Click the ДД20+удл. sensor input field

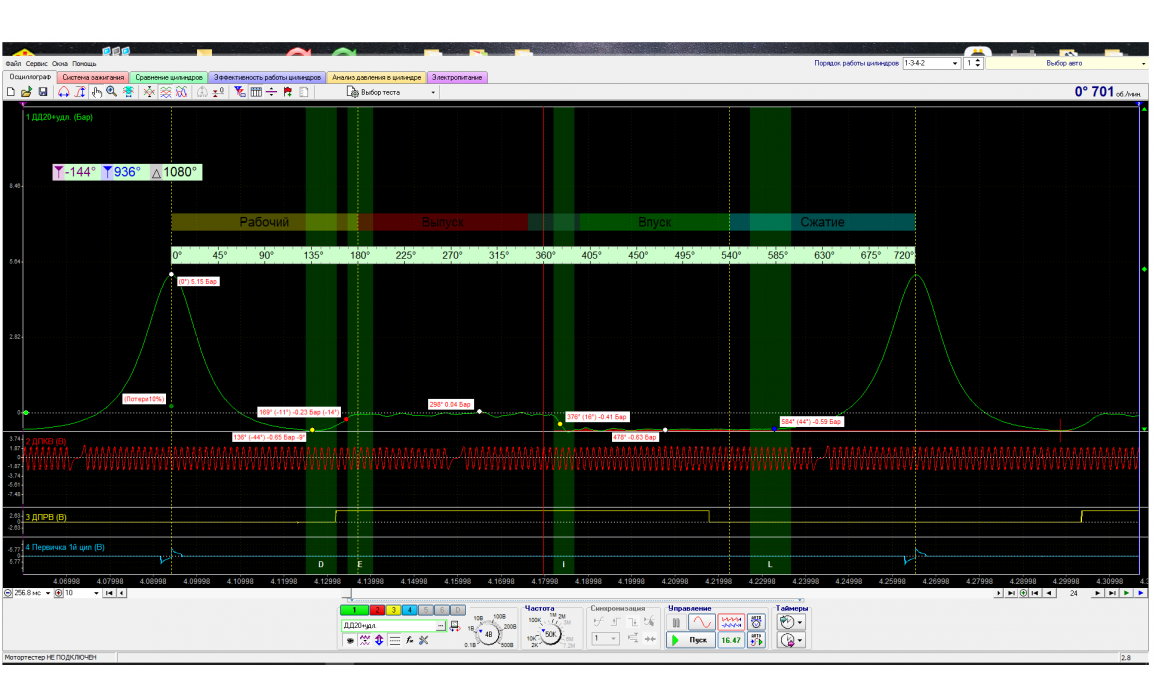tap(392, 625)
